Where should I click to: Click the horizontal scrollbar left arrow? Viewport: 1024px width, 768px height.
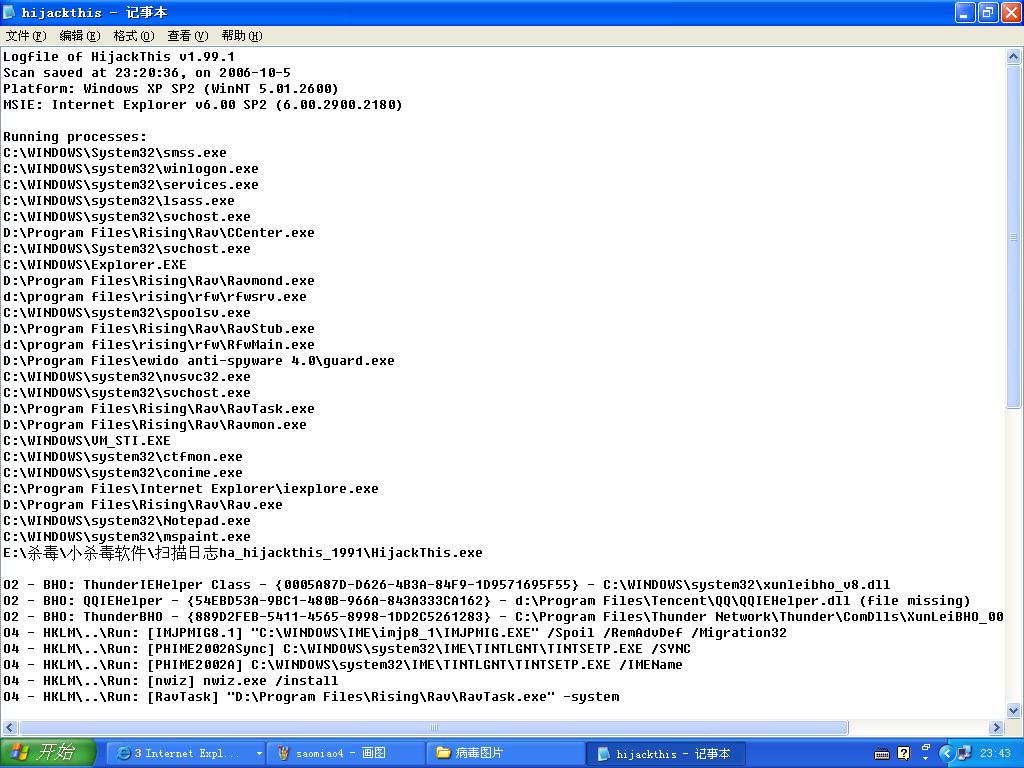click(x=10, y=727)
